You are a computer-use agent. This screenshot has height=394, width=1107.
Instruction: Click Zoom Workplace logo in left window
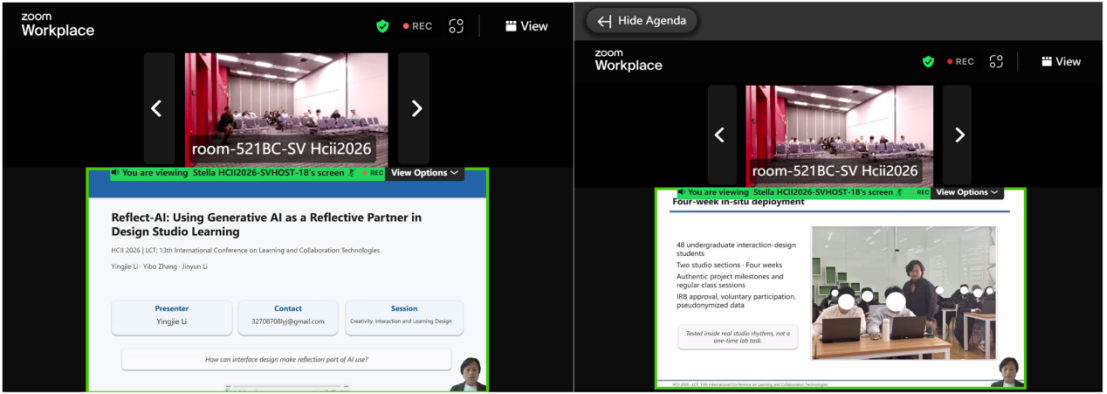click(57, 25)
